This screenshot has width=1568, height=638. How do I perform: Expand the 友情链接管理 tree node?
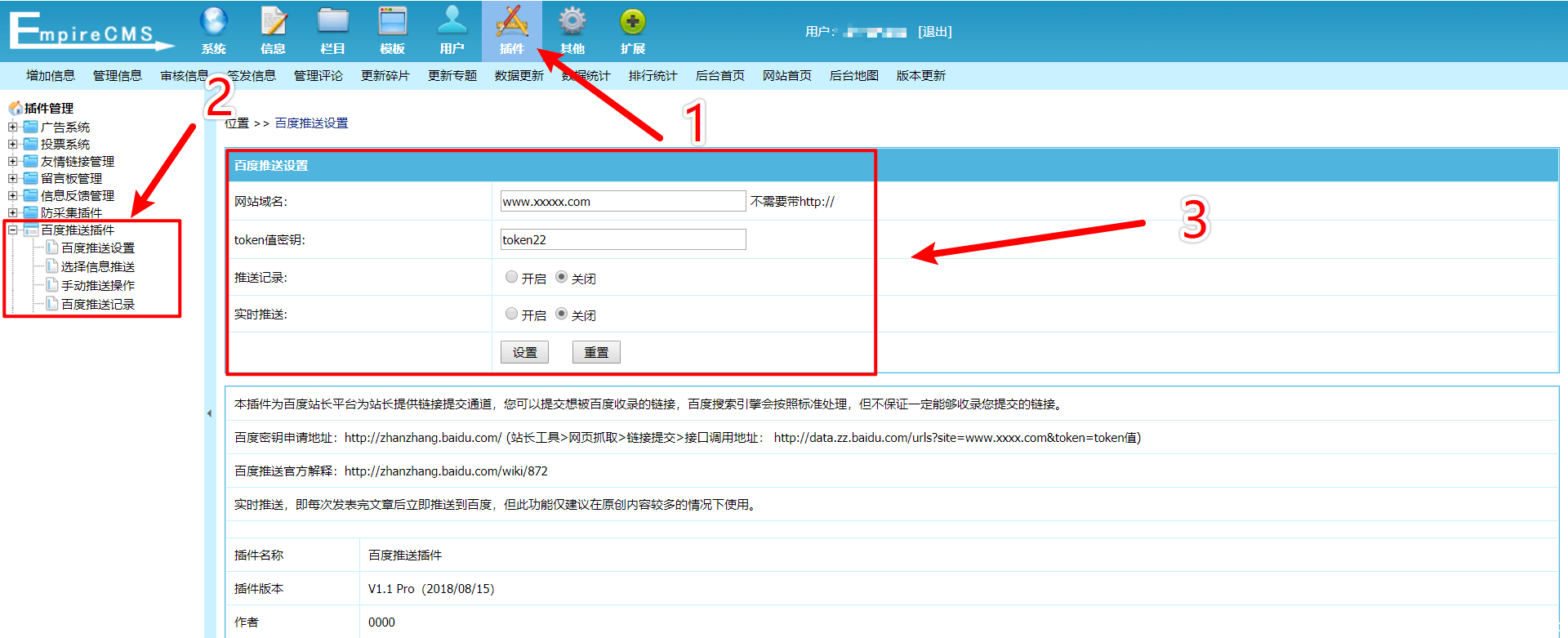12,161
